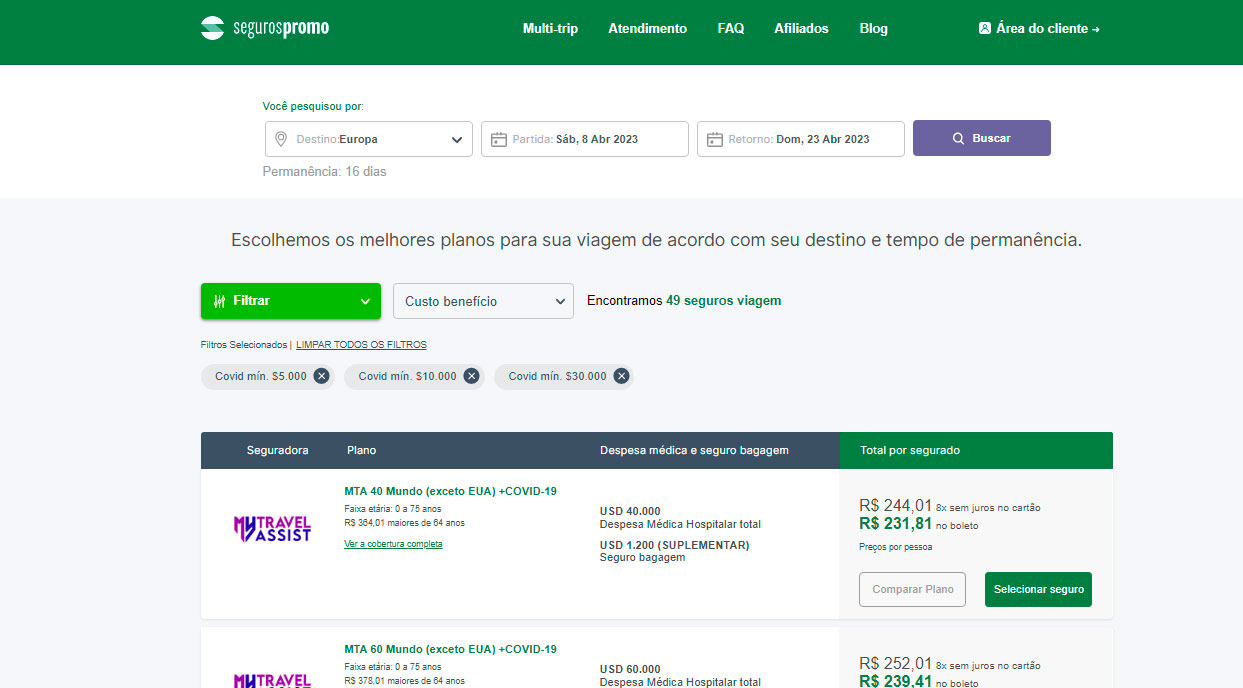Open the Custo benefício sort dropdown
Screen dimensions: 1243x688
coord(483,301)
